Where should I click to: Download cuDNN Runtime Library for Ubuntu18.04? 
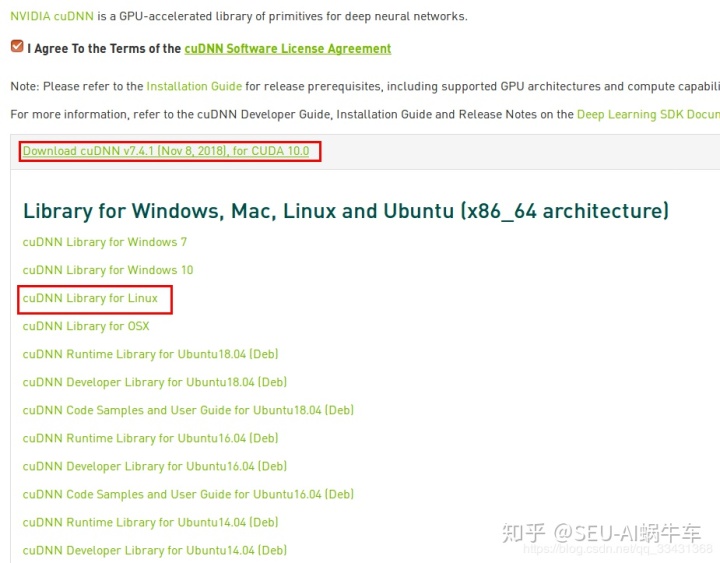151,354
